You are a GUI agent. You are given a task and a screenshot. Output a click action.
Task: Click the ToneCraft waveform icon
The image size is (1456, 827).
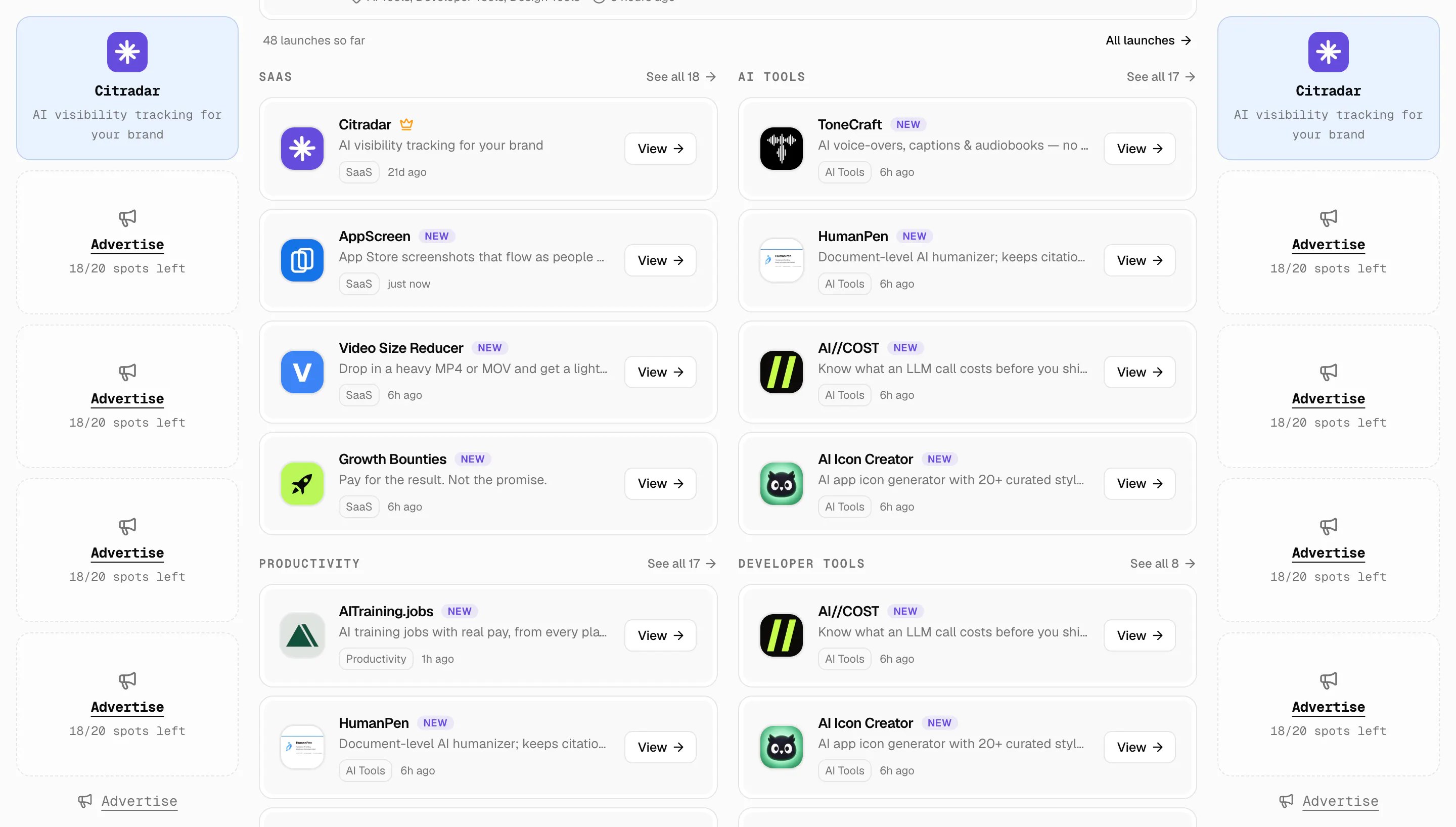(x=782, y=148)
